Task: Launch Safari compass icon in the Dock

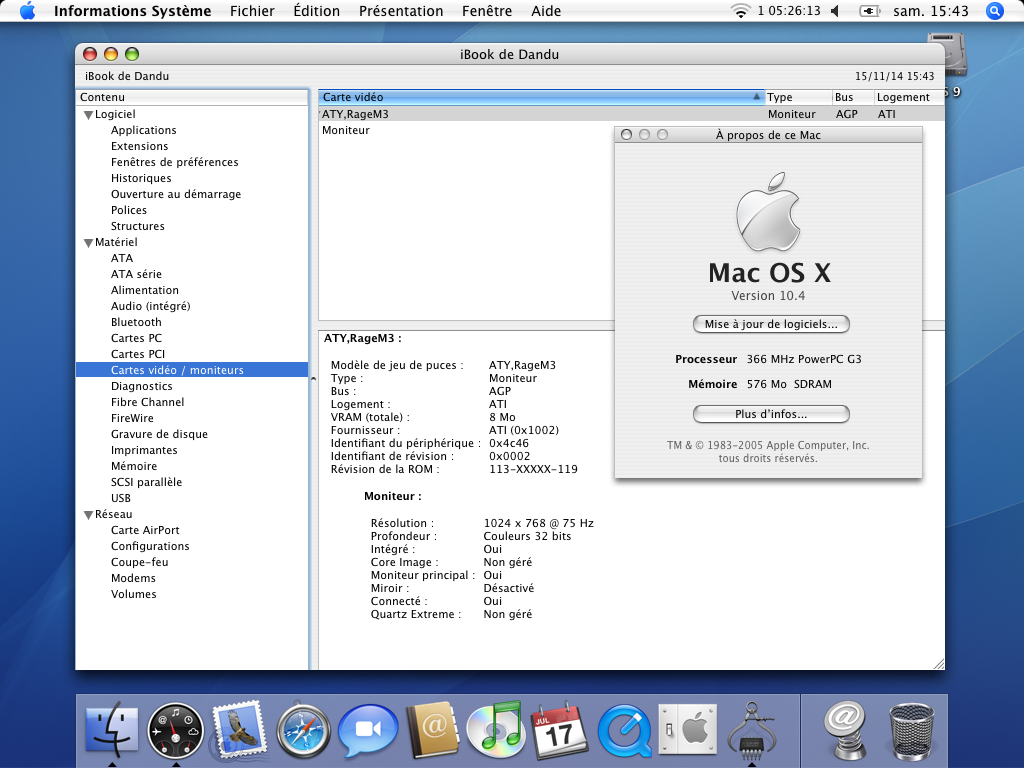Action: [303, 730]
